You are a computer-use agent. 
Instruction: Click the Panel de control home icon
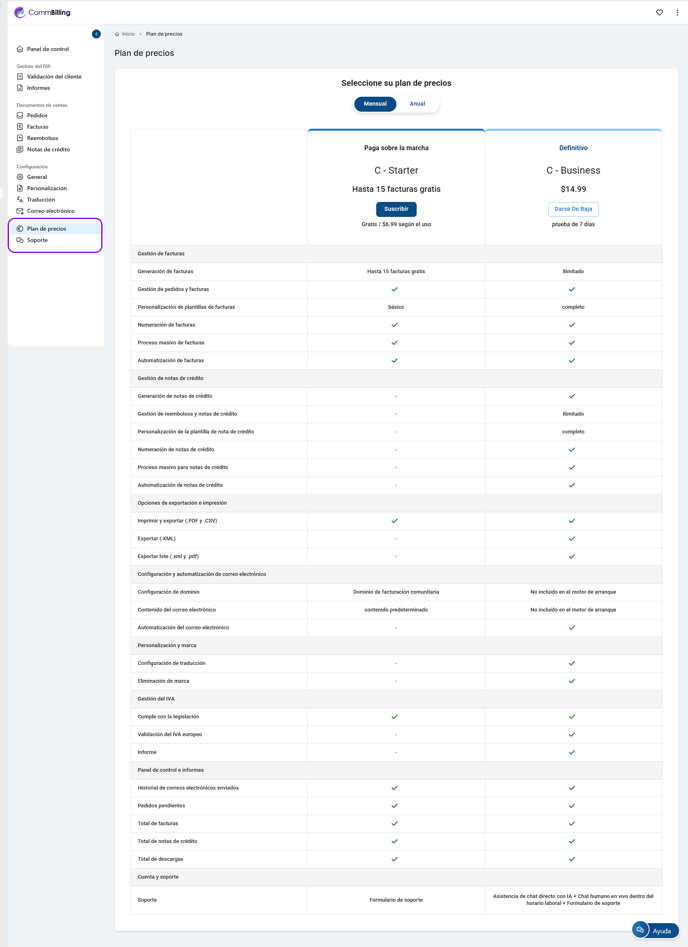pos(20,49)
